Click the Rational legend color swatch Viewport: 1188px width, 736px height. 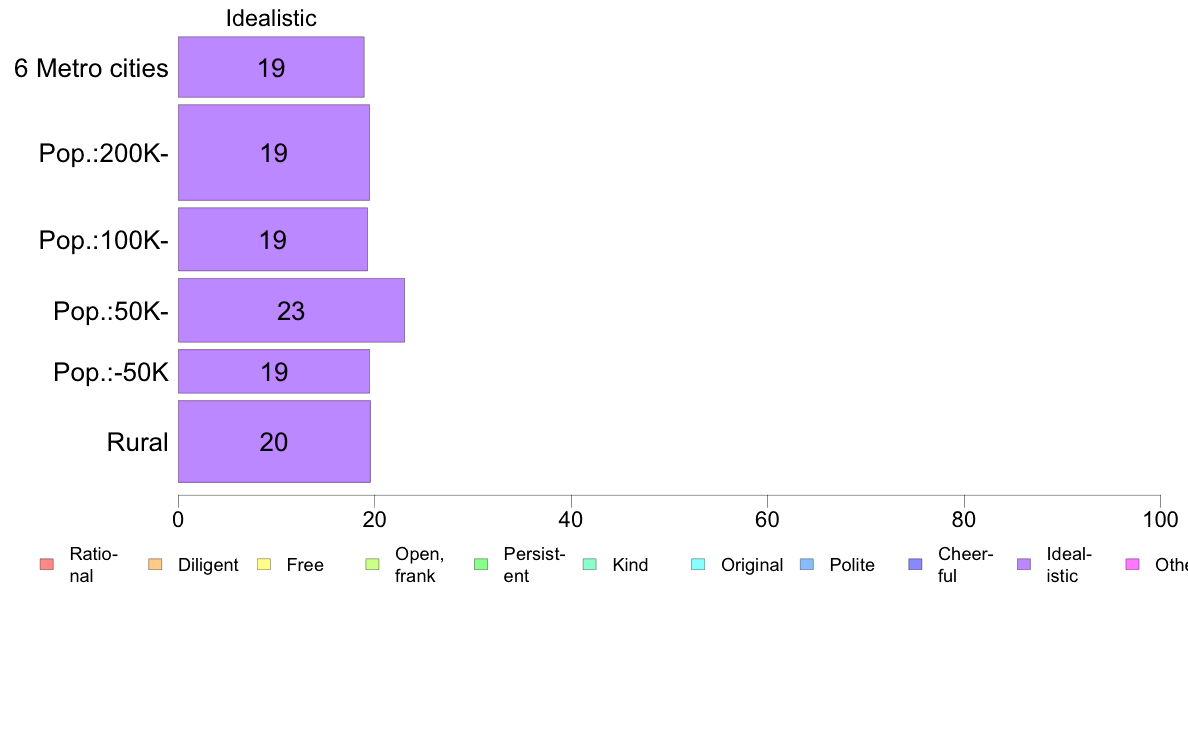pos(47,565)
